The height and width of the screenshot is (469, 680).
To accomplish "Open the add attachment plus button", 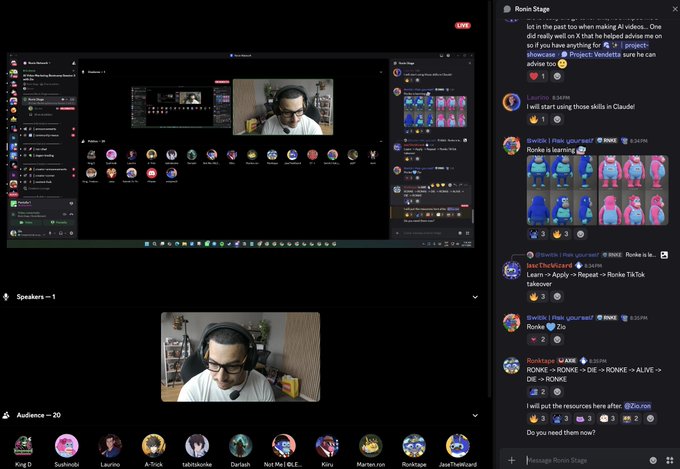I will pos(512,460).
